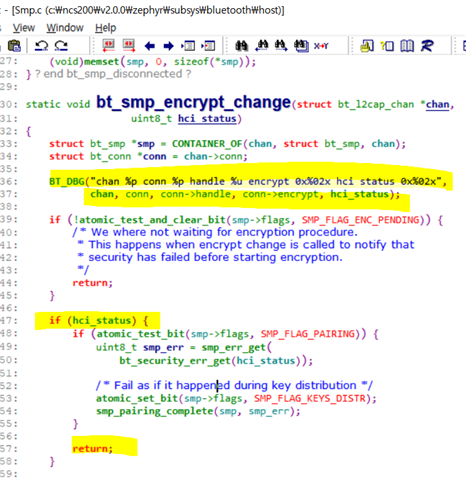The image size is (466, 480).
Task: Click the highlighted "if (hci_status) {" statement
Action: [x=99, y=321]
